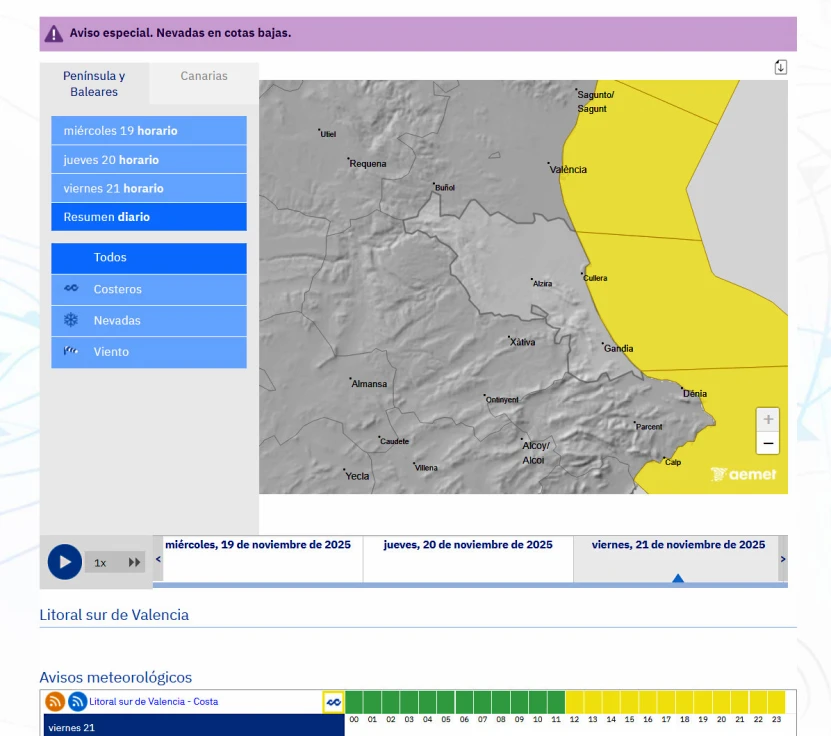Click the warning triangle in the banner
Screen dimensions: 831x736
pyautogui.click(x=54, y=34)
